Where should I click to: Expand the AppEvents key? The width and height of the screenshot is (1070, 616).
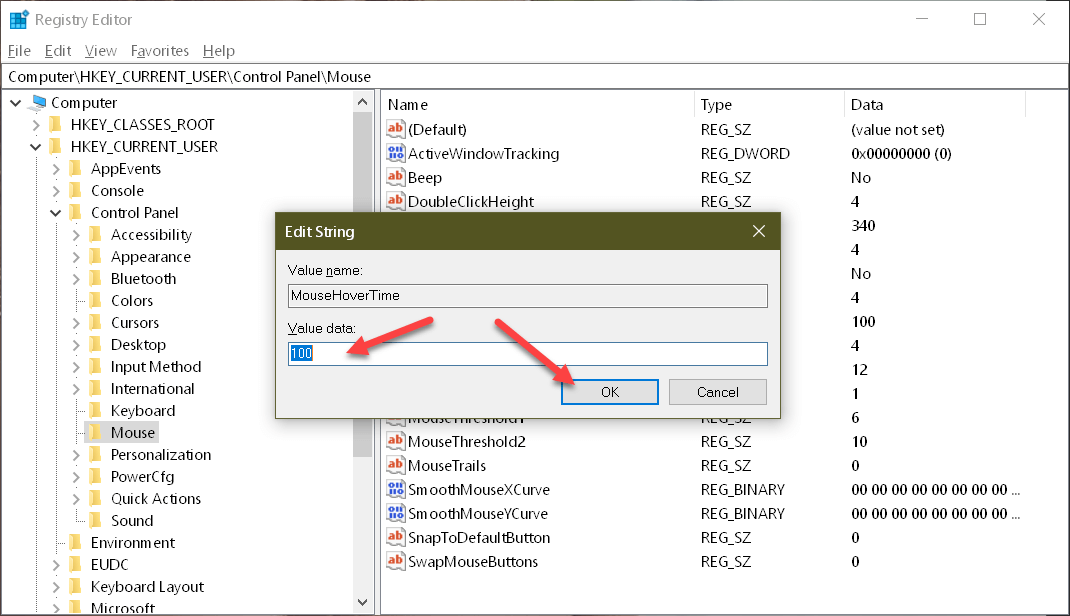point(56,168)
